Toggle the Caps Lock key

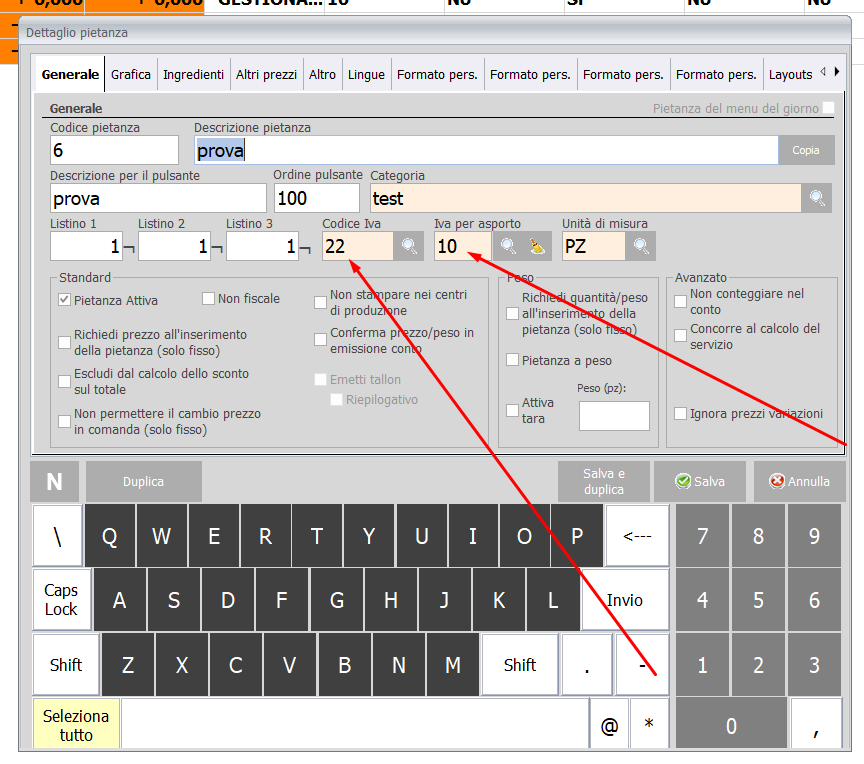[x=61, y=599]
